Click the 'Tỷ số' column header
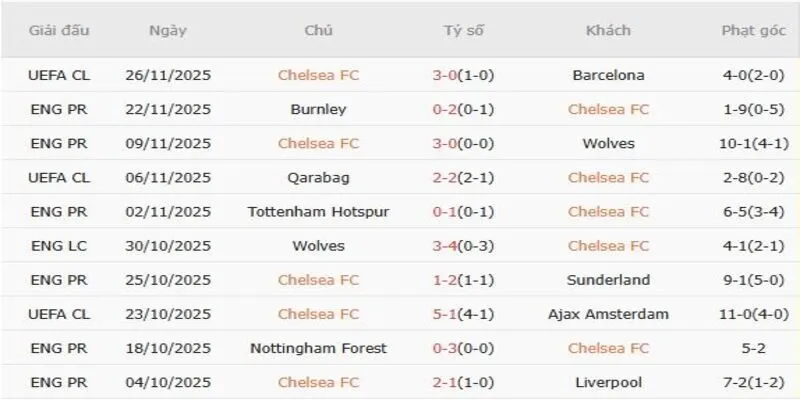Screen dimensions: 800x400 (x=463, y=31)
